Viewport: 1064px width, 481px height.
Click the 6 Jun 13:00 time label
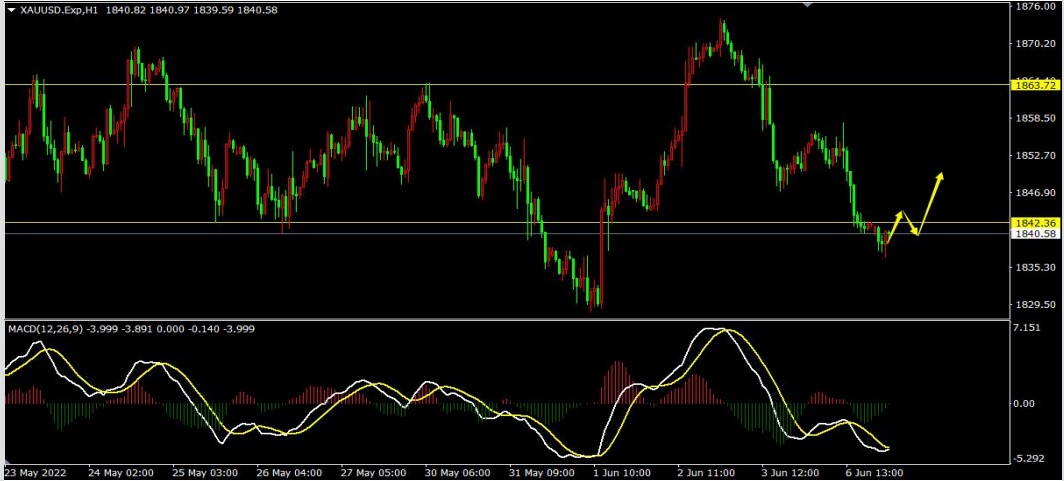875,472
